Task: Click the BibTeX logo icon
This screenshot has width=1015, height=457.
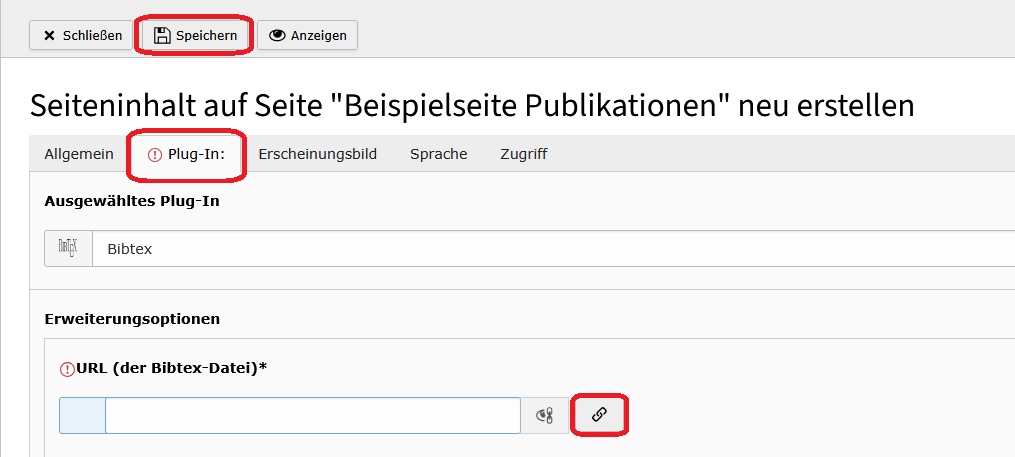Action: (68, 249)
